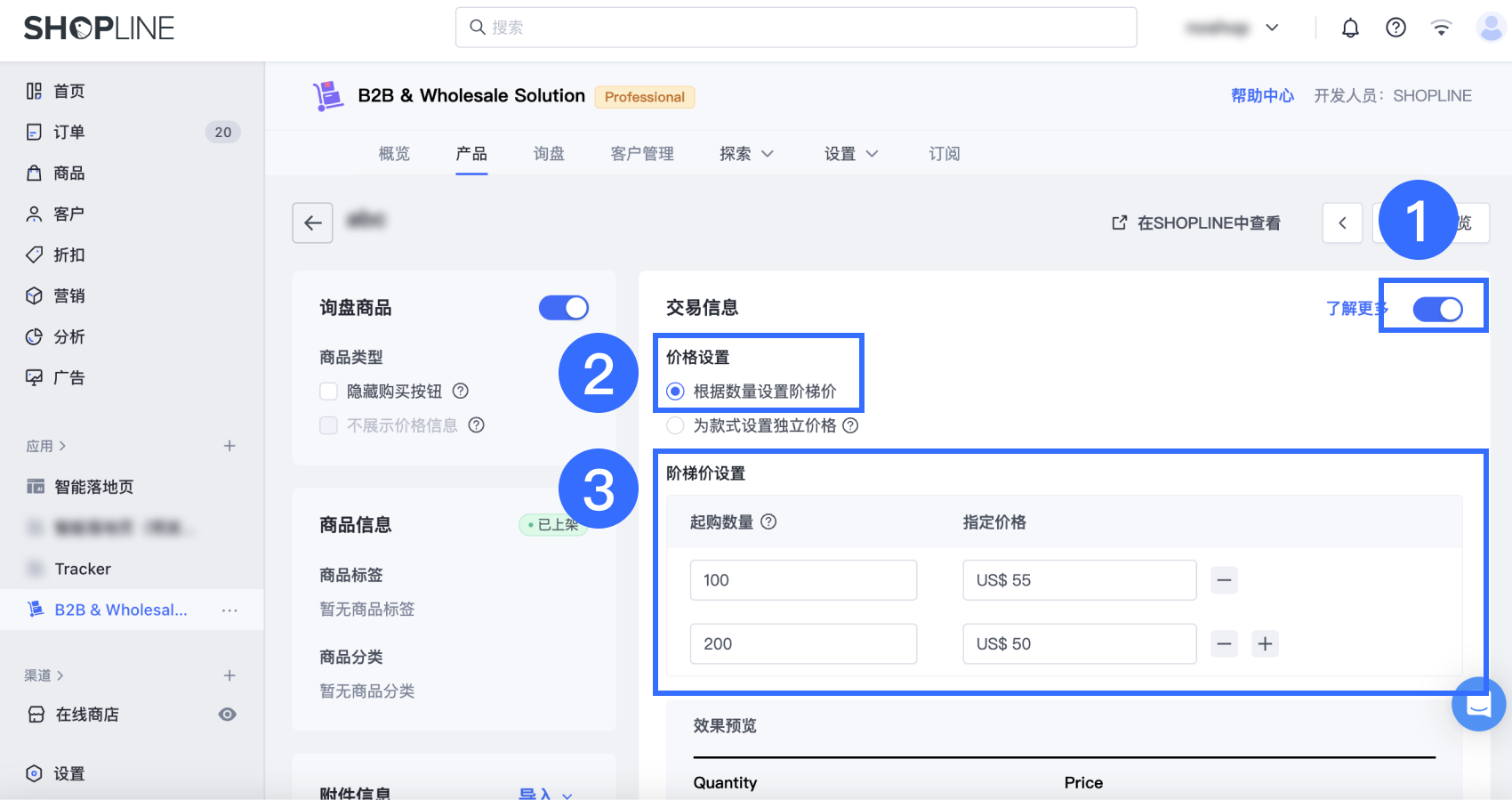Go to previous product button
The image size is (1512, 800).
(1343, 222)
